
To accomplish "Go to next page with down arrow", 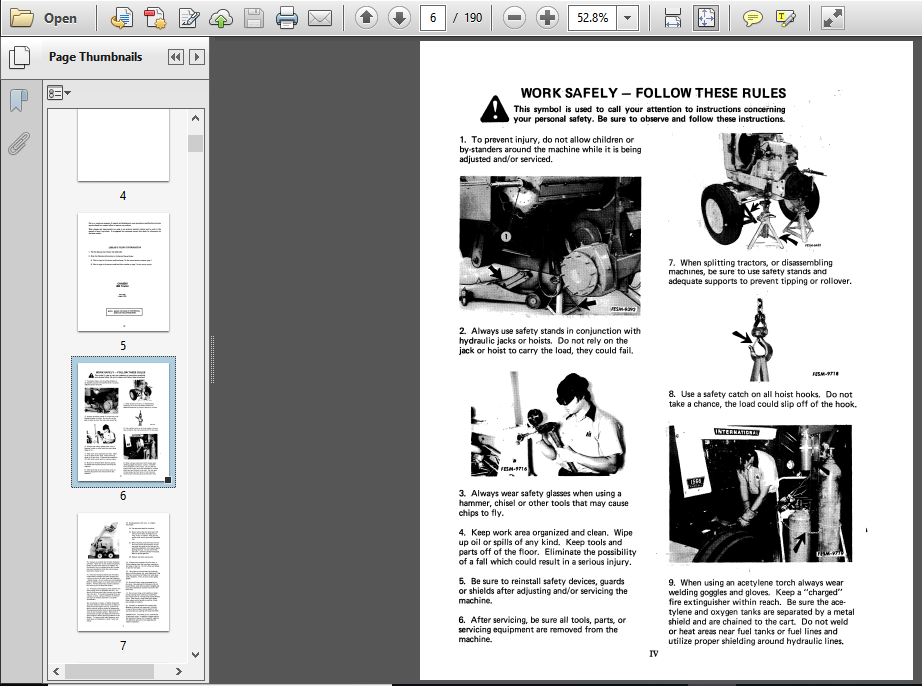I will pyautogui.click(x=399, y=18).
